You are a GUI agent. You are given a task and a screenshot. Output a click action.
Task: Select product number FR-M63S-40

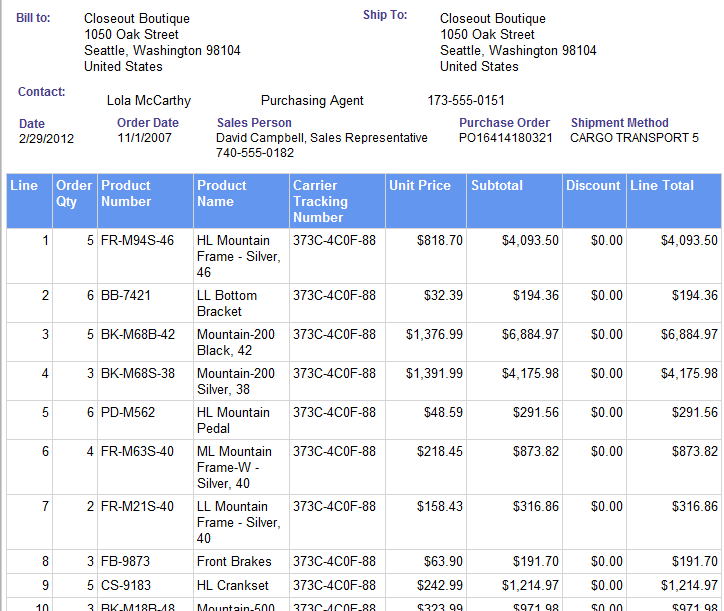[138, 451]
